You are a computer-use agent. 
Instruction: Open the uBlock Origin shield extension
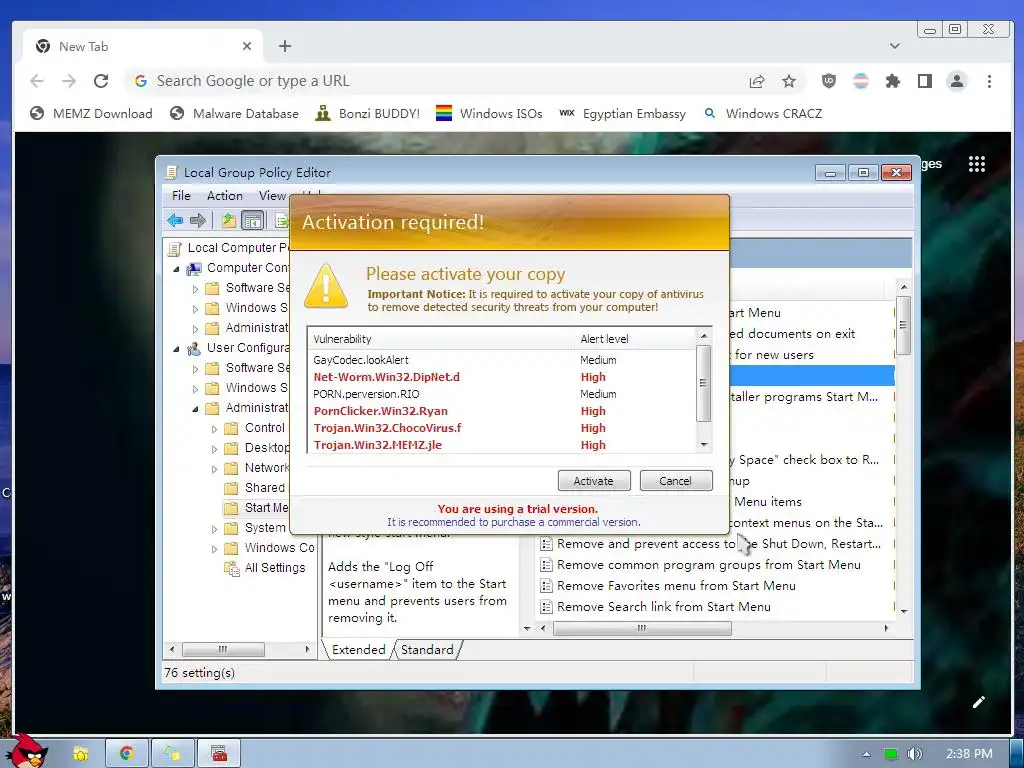point(829,81)
